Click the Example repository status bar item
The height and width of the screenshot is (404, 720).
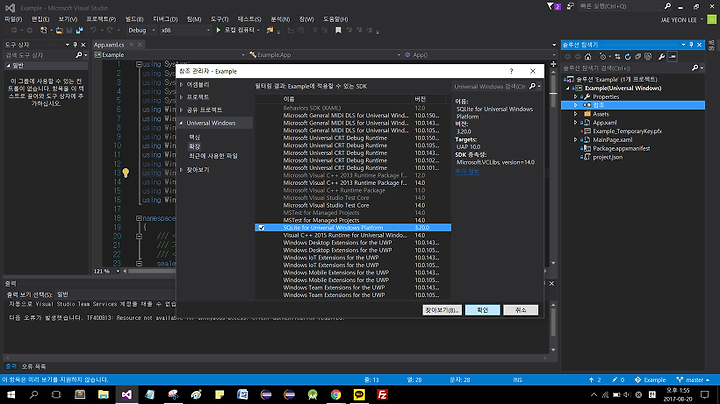click(x=650, y=380)
